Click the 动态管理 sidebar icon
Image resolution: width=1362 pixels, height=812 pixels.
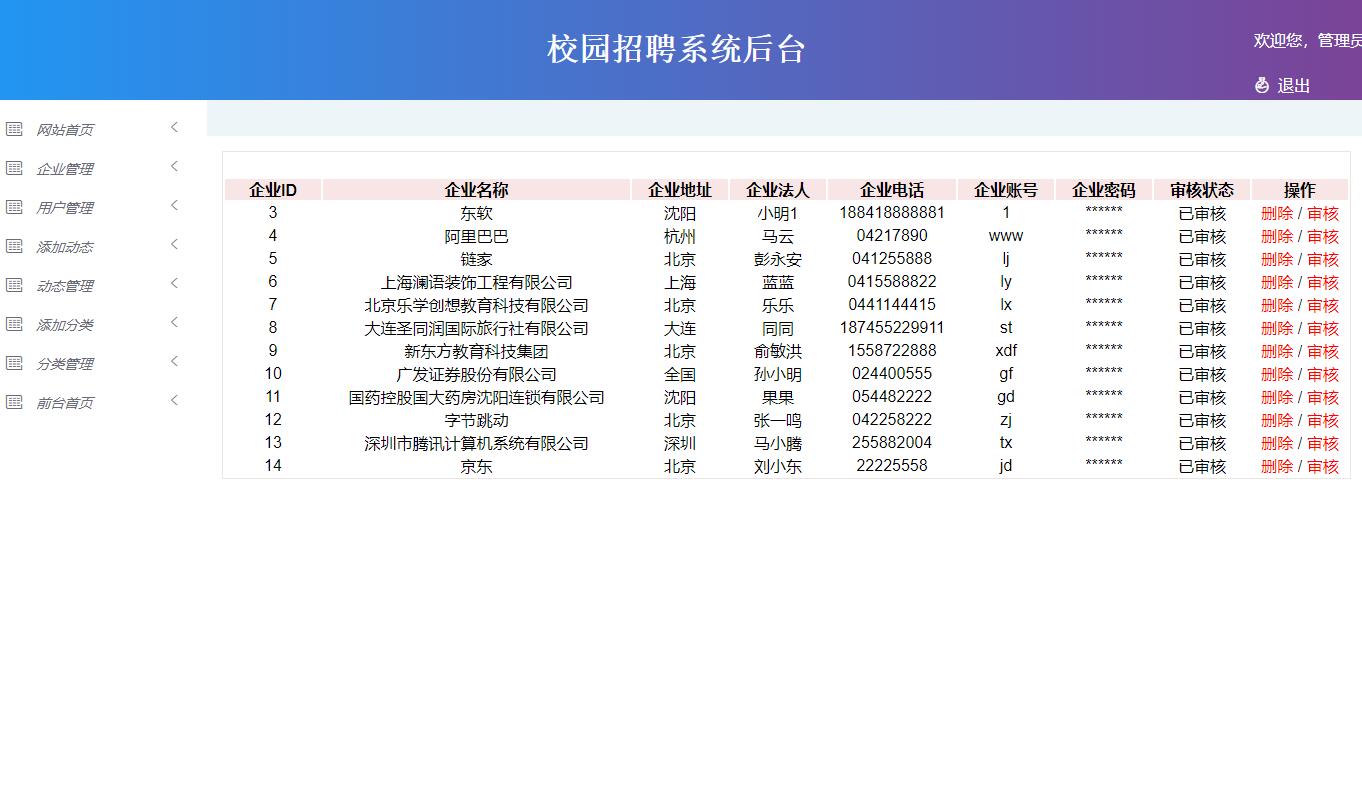(x=14, y=284)
